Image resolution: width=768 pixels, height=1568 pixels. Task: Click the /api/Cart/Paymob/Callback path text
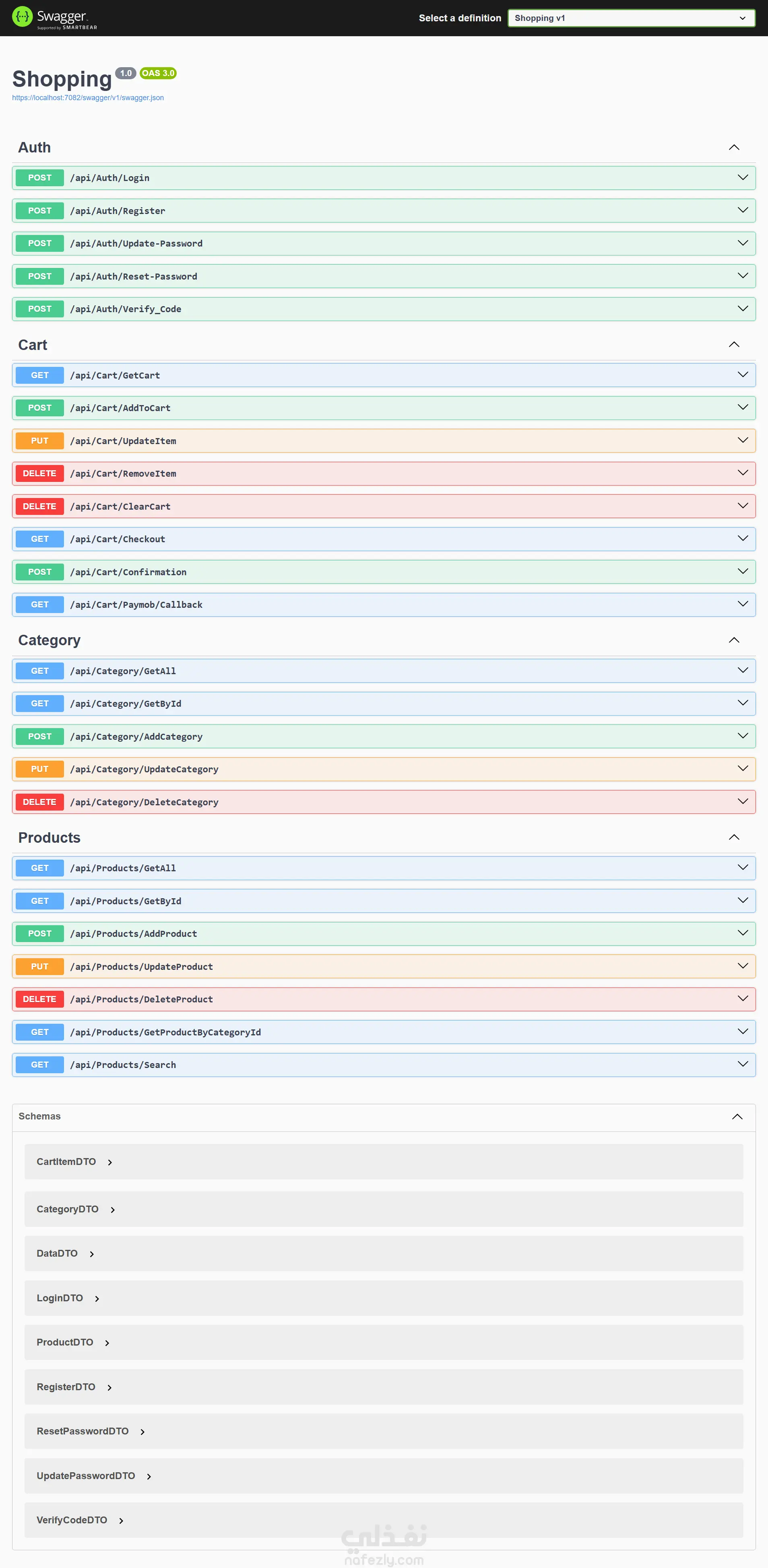click(136, 605)
